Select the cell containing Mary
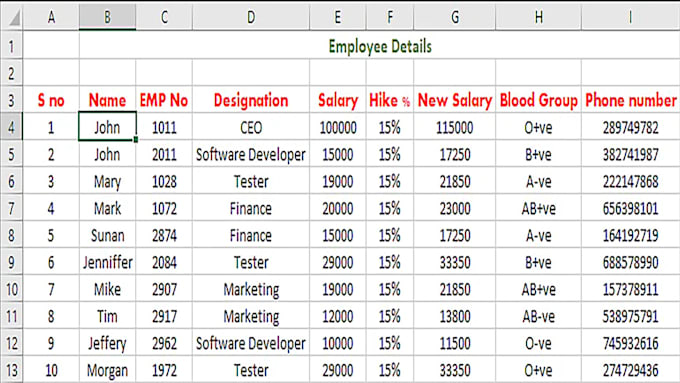 pos(107,181)
